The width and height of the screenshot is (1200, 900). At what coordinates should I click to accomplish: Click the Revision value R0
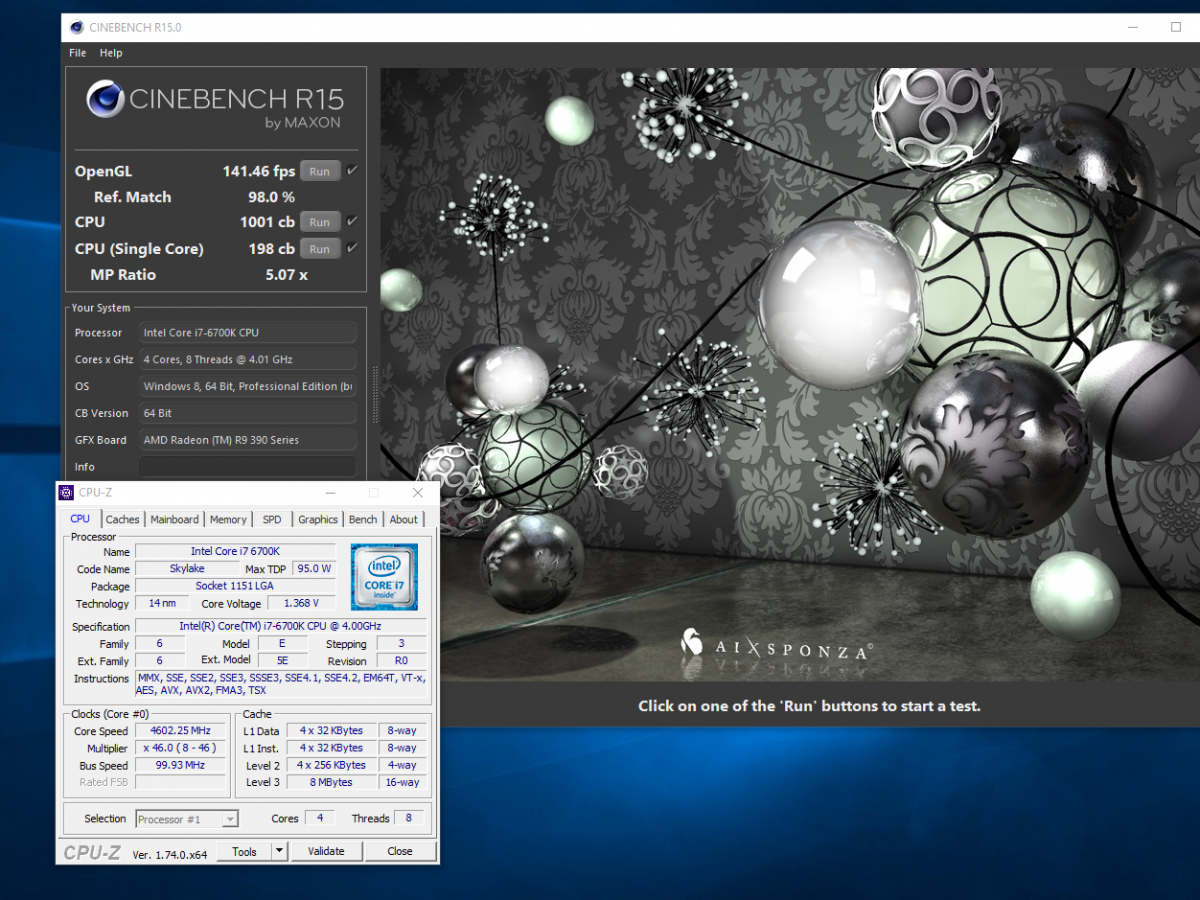[x=401, y=660]
